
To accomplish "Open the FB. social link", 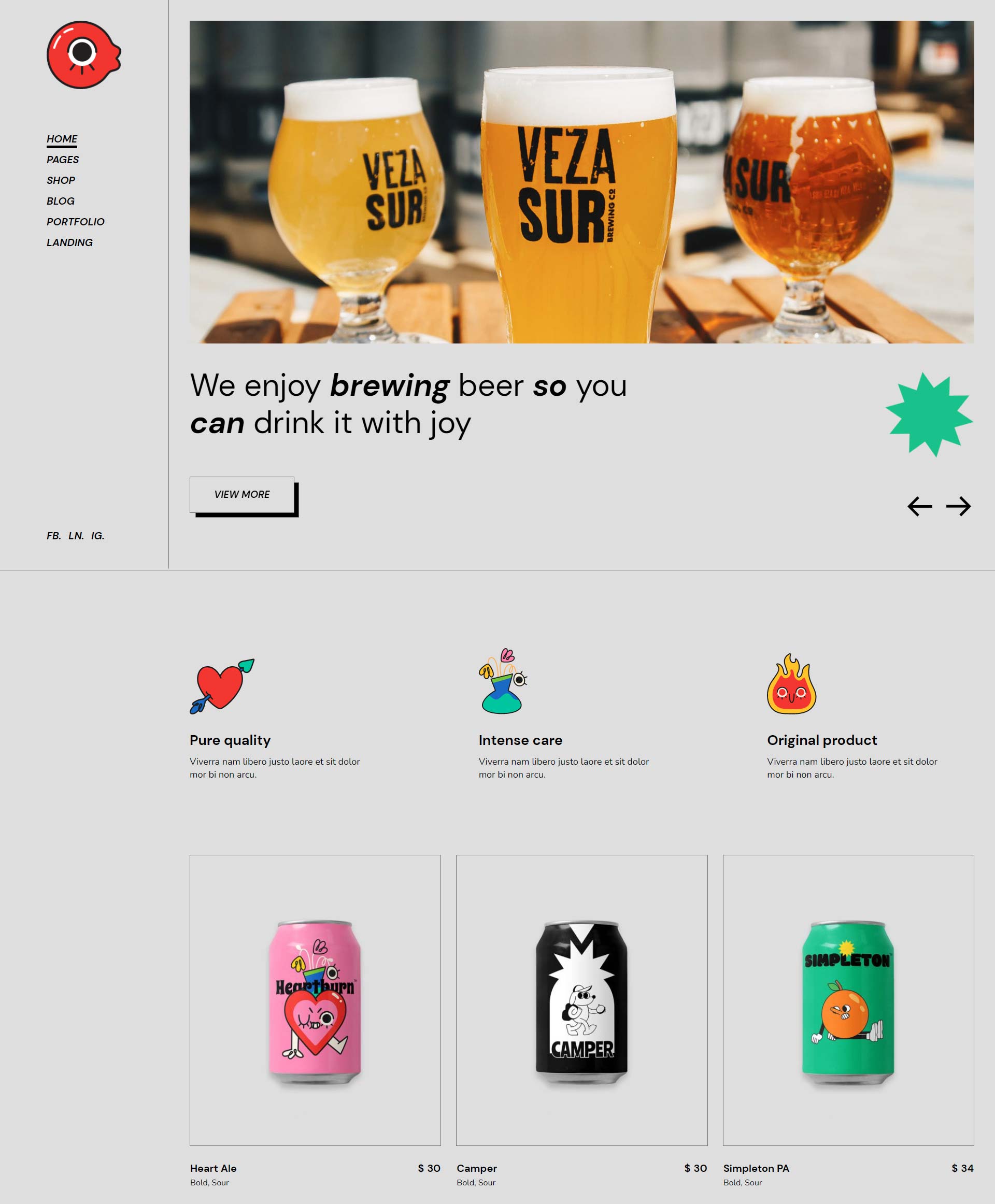I will 54,535.
